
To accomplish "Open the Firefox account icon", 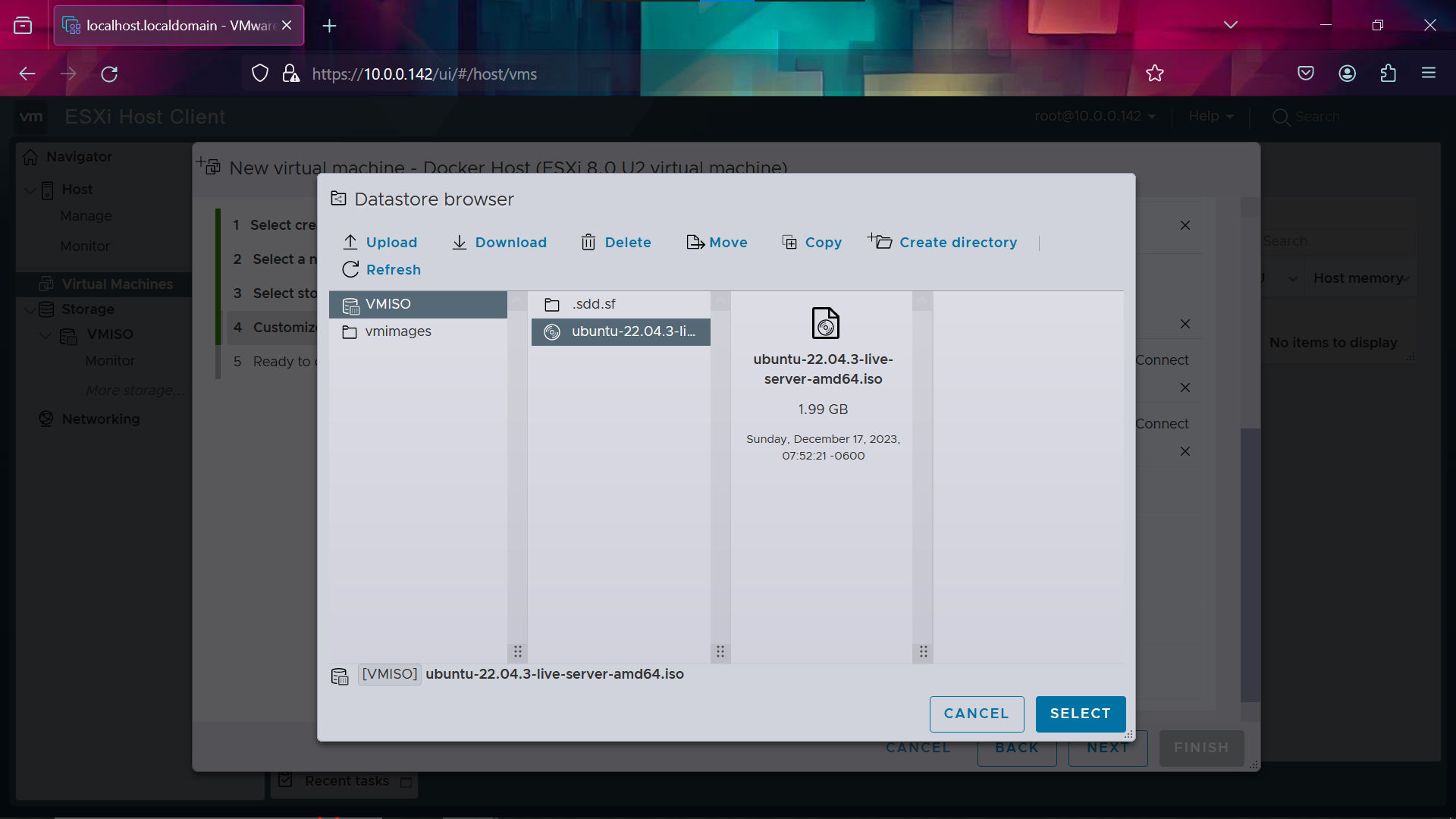I will [x=1348, y=74].
